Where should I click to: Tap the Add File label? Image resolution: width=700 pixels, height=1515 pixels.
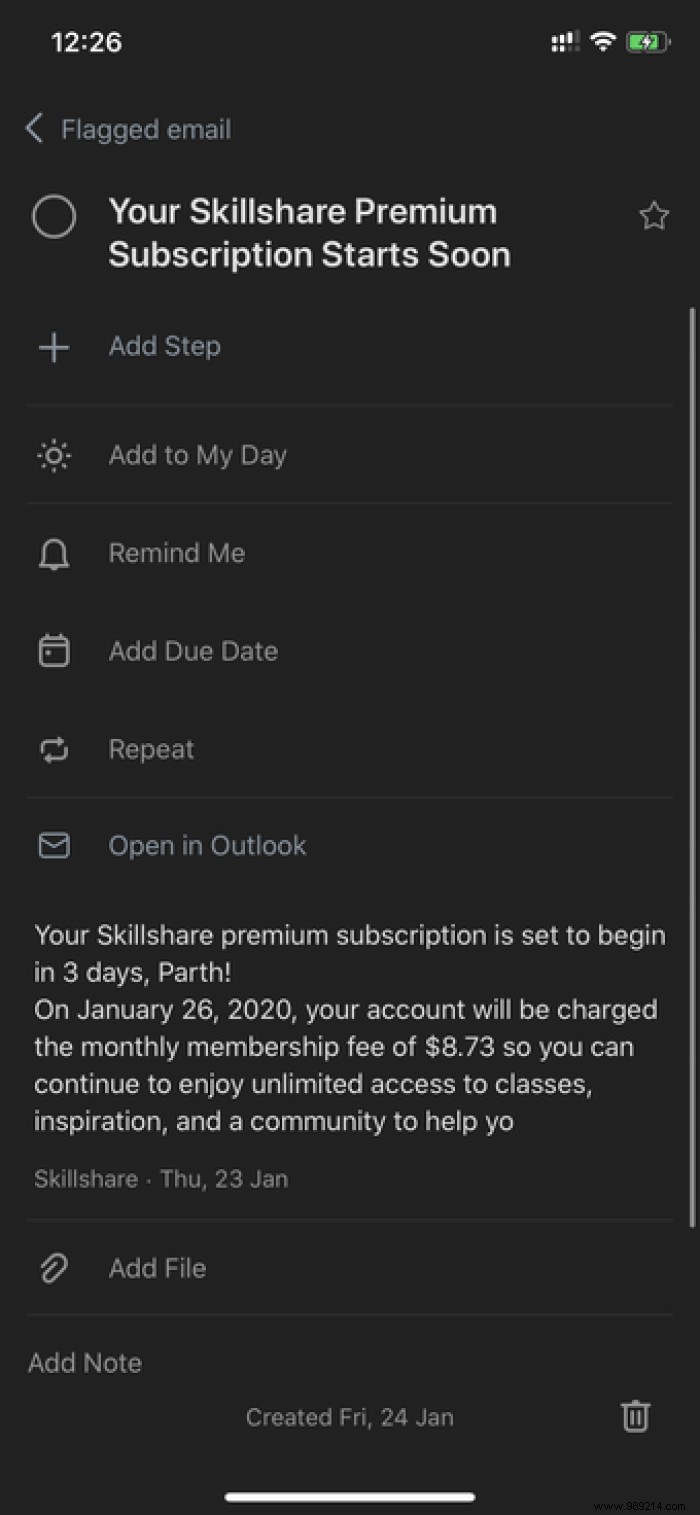(157, 1268)
